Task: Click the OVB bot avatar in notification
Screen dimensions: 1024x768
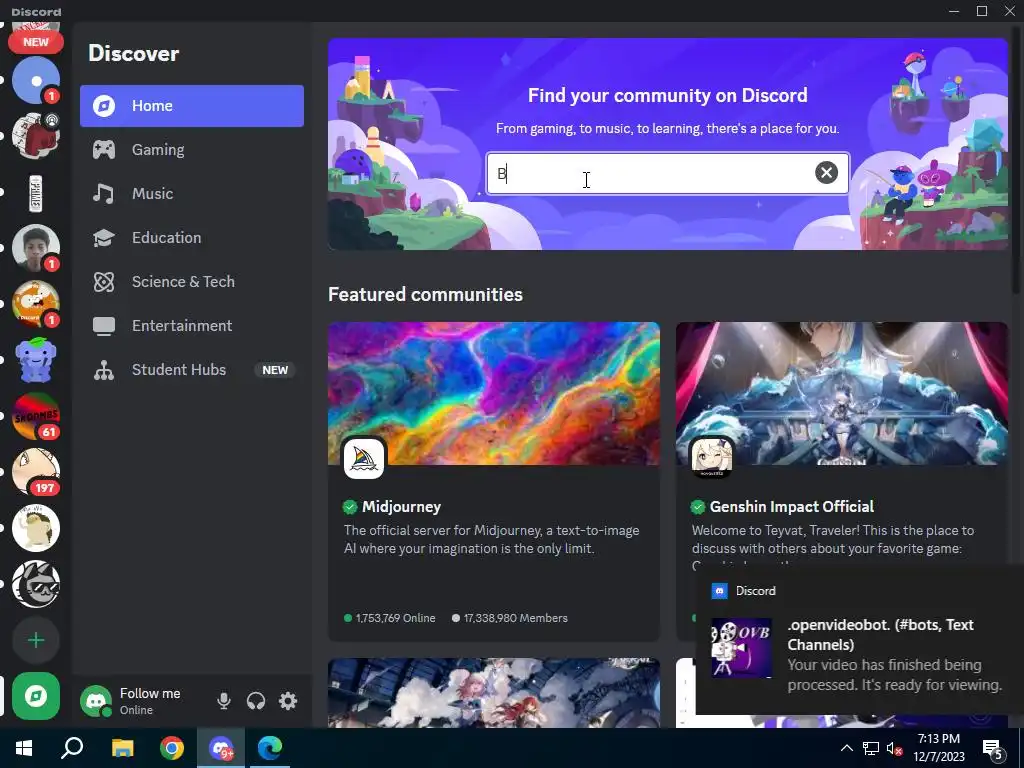Action: pyautogui.click(x=741, y=648)
